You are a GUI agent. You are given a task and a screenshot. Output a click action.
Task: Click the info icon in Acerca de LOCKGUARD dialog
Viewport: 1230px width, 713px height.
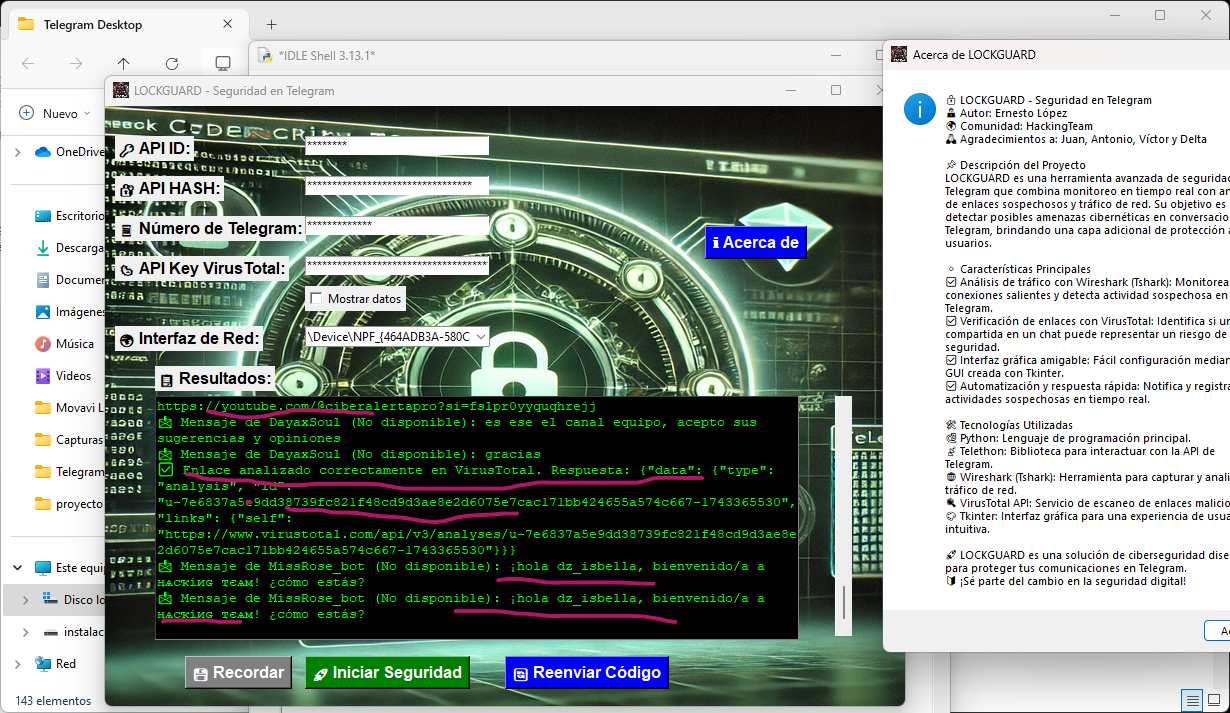click(x=919, y=110)
